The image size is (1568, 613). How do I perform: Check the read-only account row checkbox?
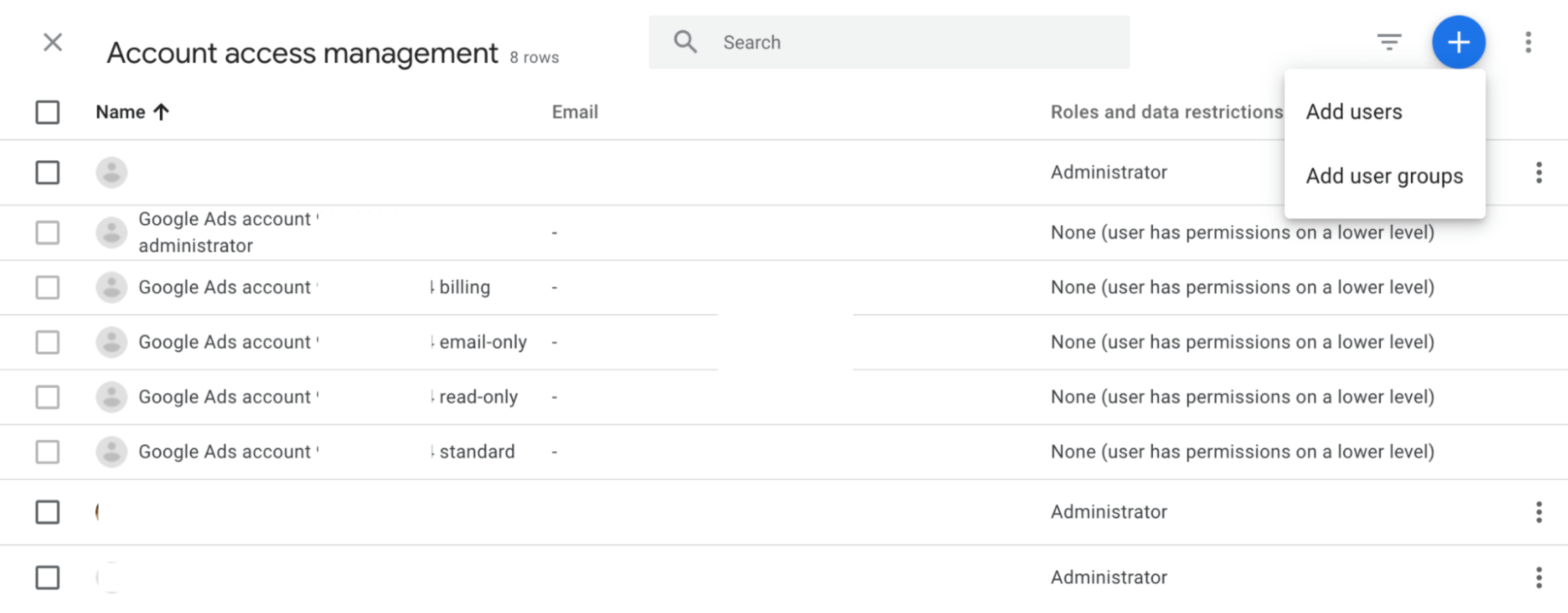pos(48,398)
